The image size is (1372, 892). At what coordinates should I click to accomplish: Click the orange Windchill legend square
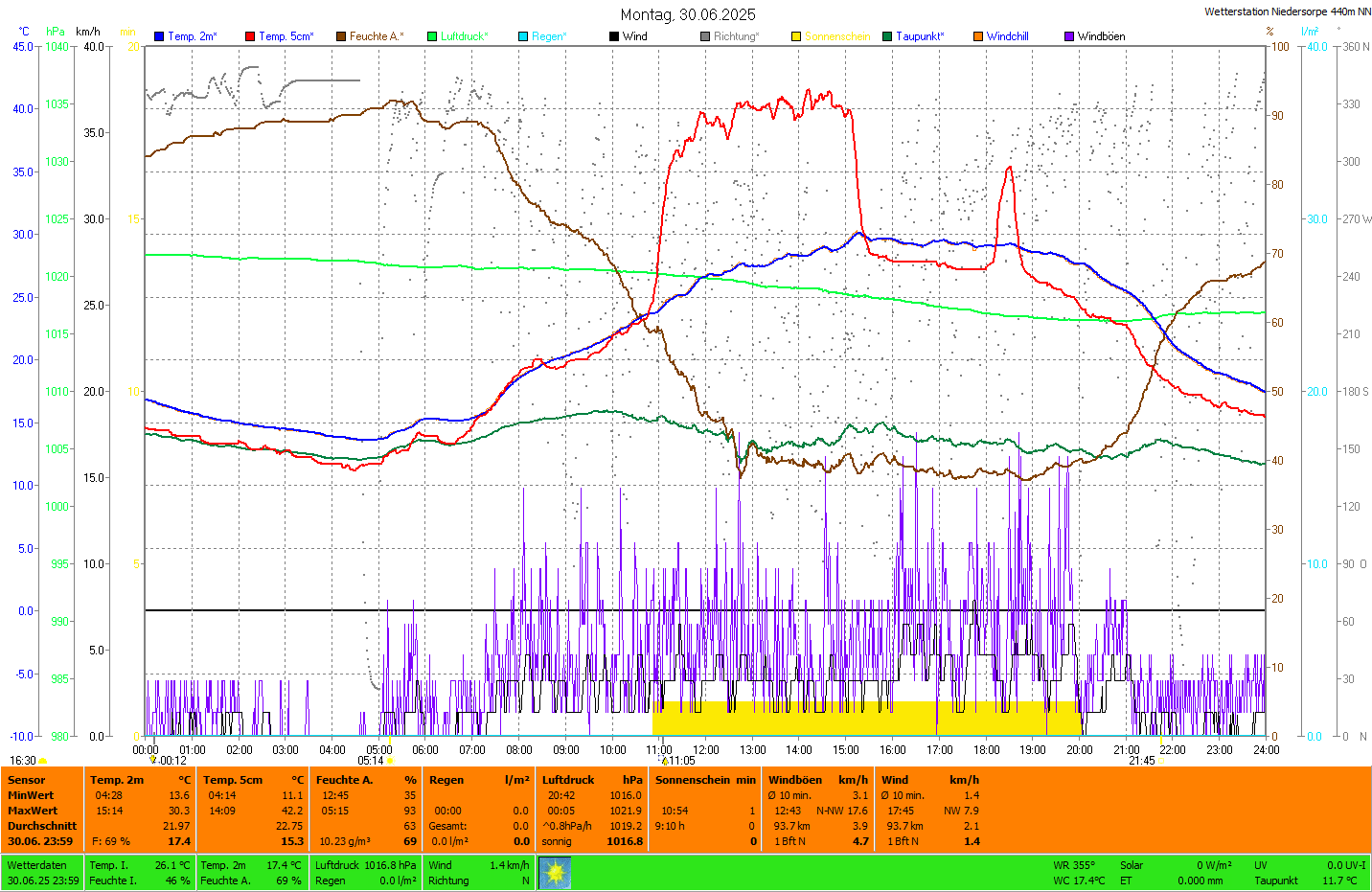(978, 36)
